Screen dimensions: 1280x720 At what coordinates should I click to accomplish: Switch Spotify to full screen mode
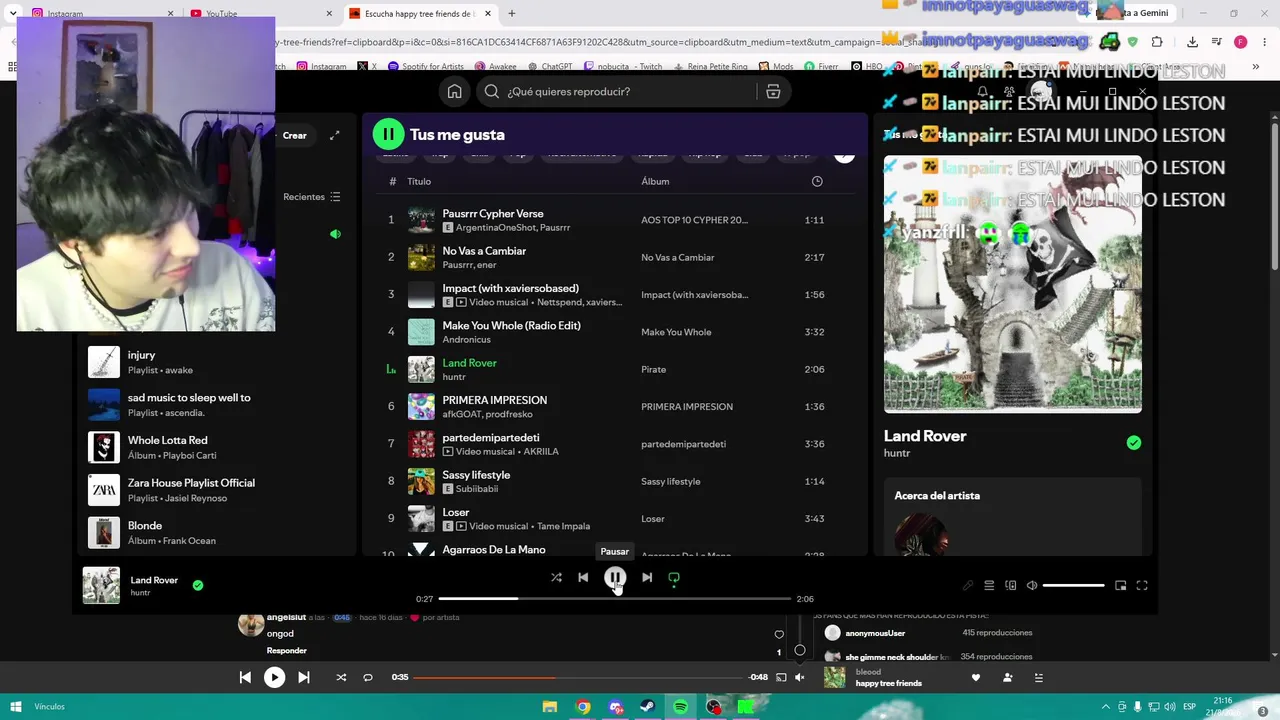[x=1142, y=585]
